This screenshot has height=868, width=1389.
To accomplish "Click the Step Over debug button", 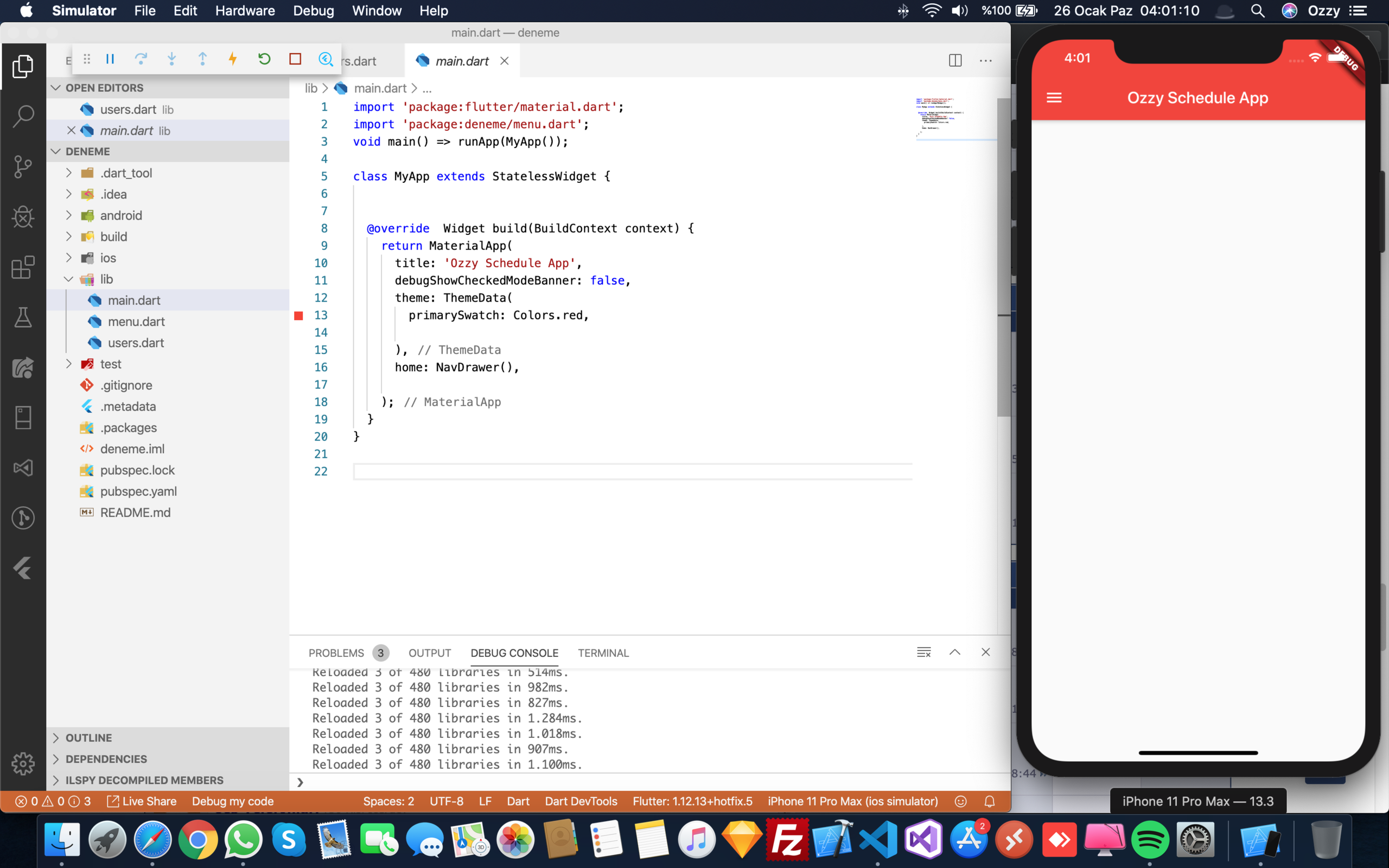I will coord(141,59).
